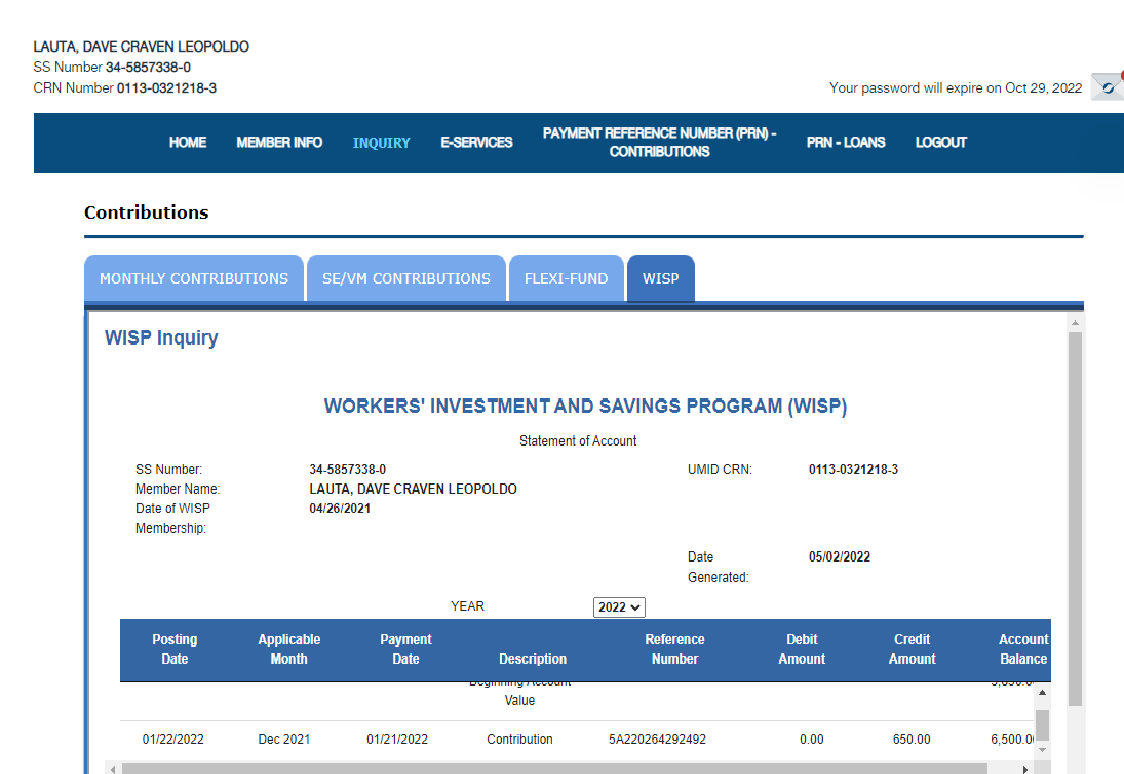The image size is (1124, 774).
Task: Expand the E-SERVICES menu
Action: point(476,143)
